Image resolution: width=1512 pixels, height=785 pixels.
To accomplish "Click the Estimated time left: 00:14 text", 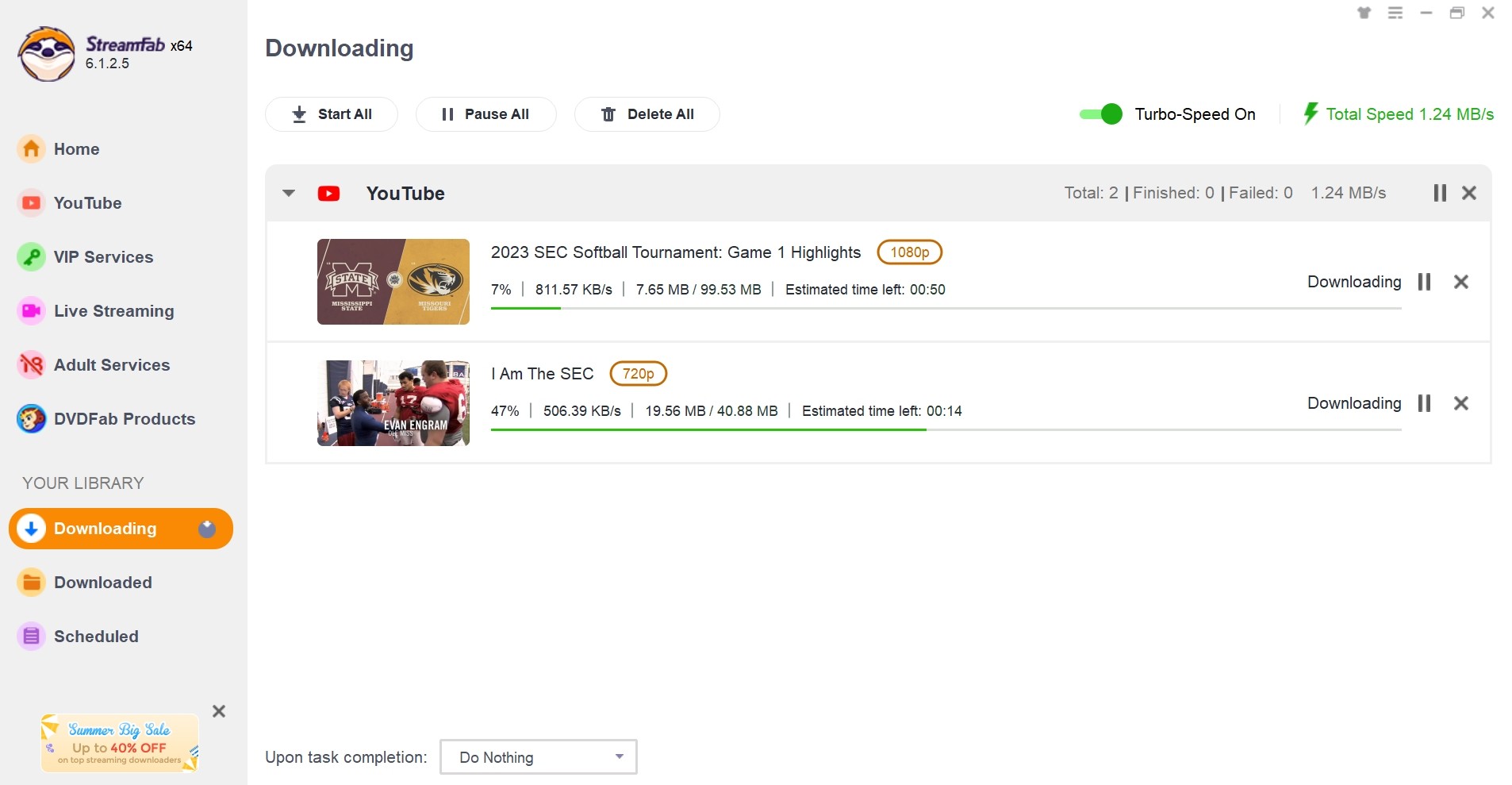I will [x=882, y=411].
